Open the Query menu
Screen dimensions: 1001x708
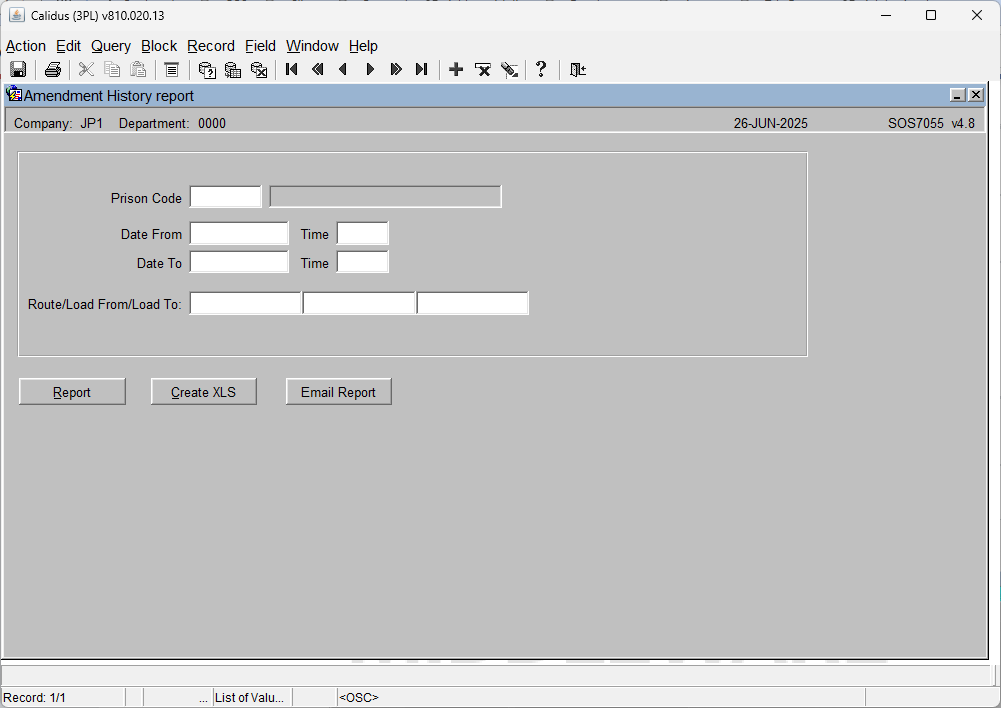110,46
